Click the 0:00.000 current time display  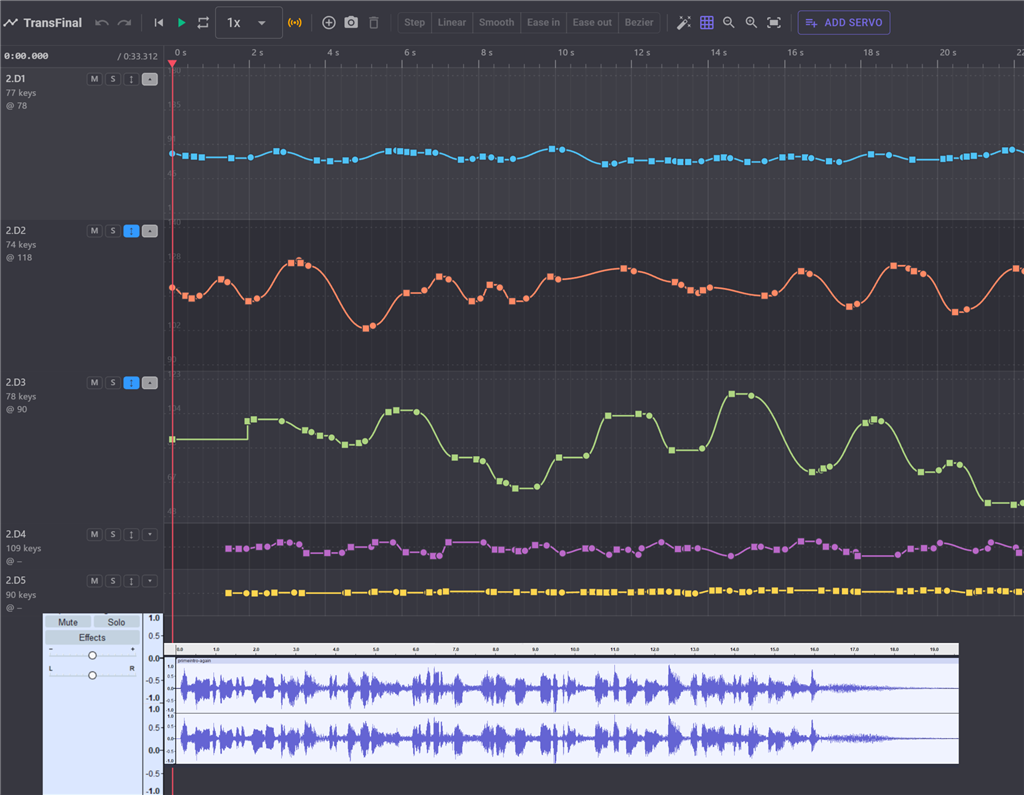(26, 56)
